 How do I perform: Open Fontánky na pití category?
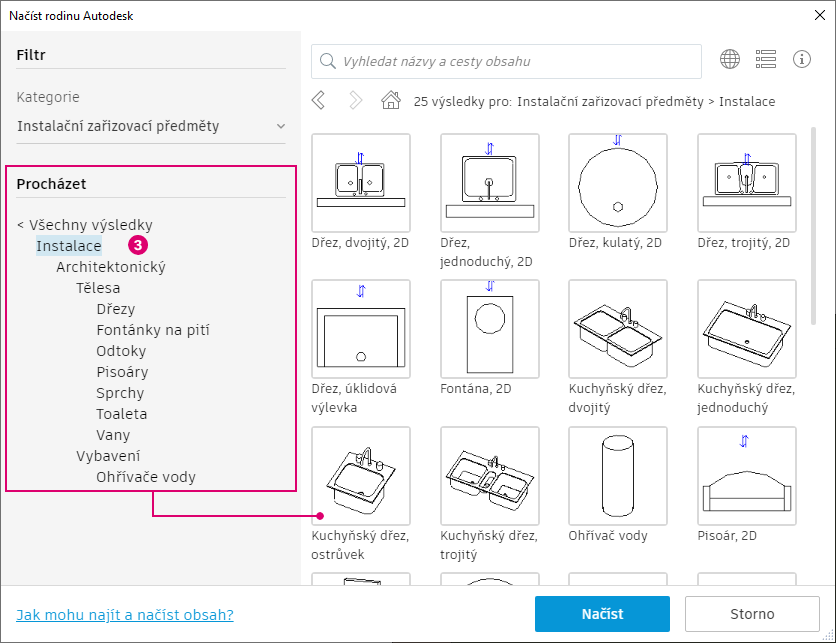[153, 330]
